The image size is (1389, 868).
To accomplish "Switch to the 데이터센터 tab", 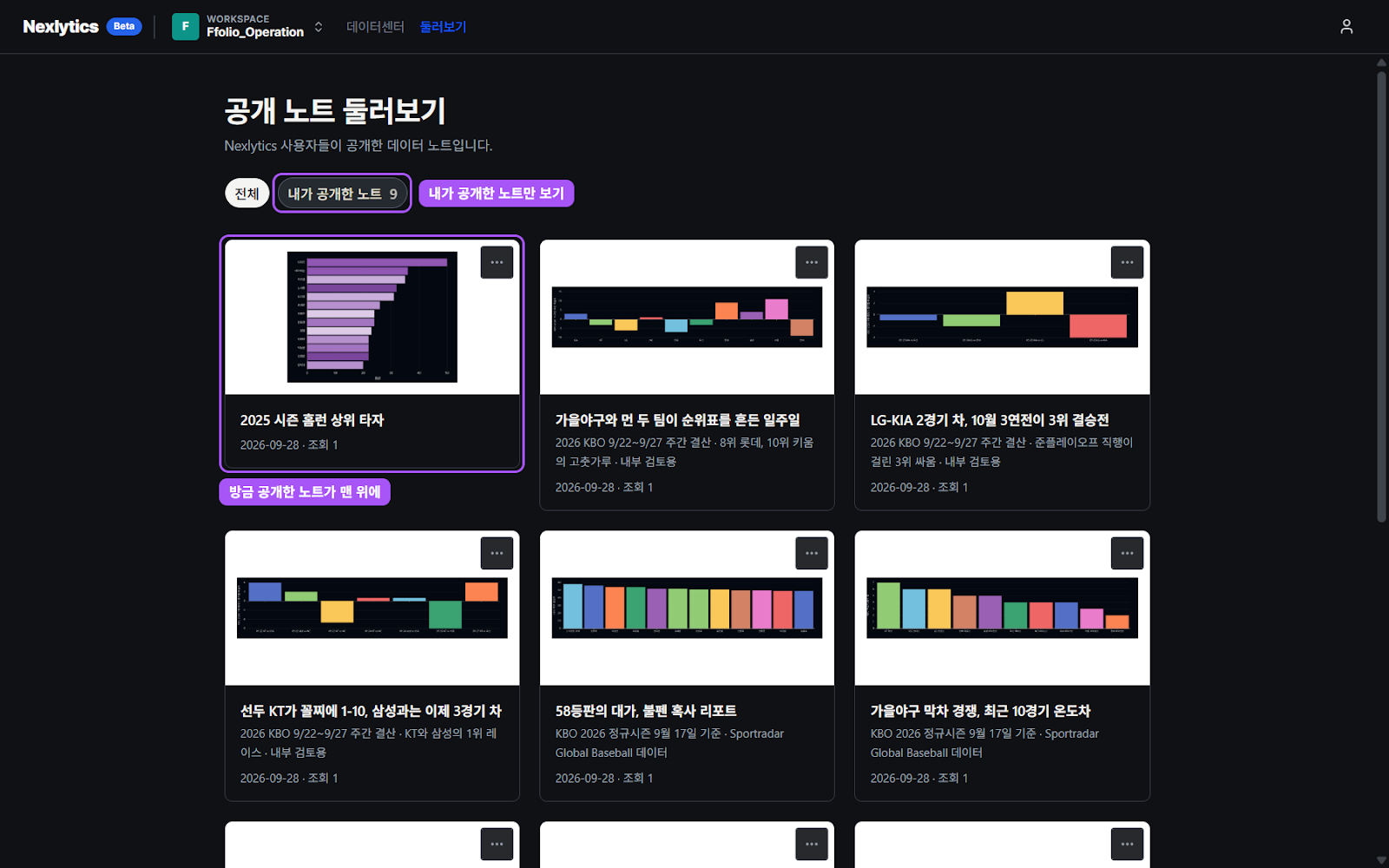I will [375, 27].
